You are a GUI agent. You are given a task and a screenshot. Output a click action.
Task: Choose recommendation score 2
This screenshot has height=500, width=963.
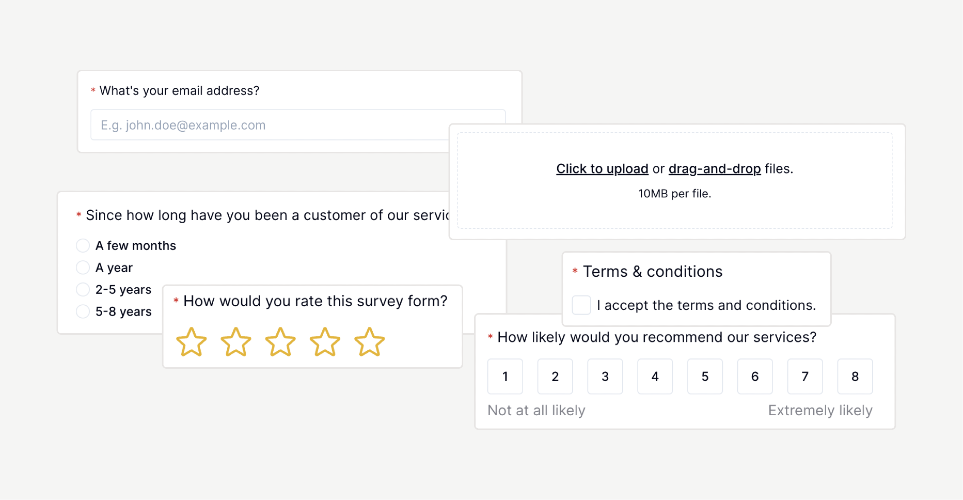point(555,377)
